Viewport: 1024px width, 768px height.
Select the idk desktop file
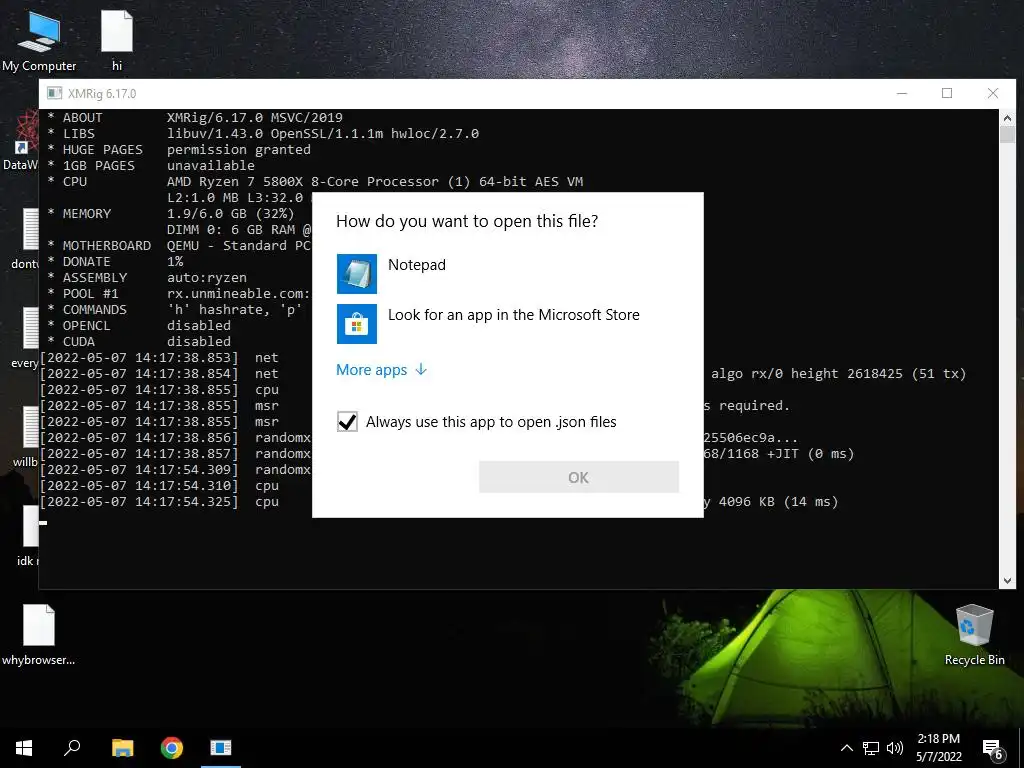pos(26,536)
